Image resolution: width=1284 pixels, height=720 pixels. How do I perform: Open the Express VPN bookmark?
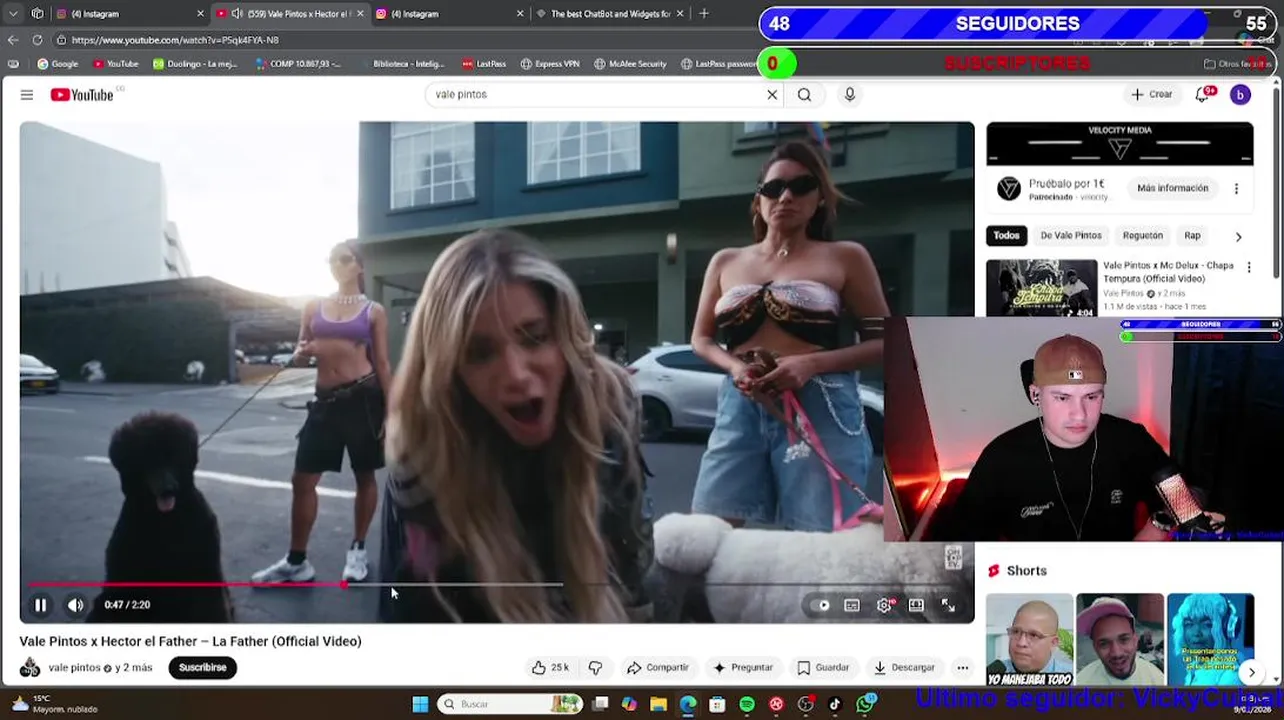click(550, 64)
